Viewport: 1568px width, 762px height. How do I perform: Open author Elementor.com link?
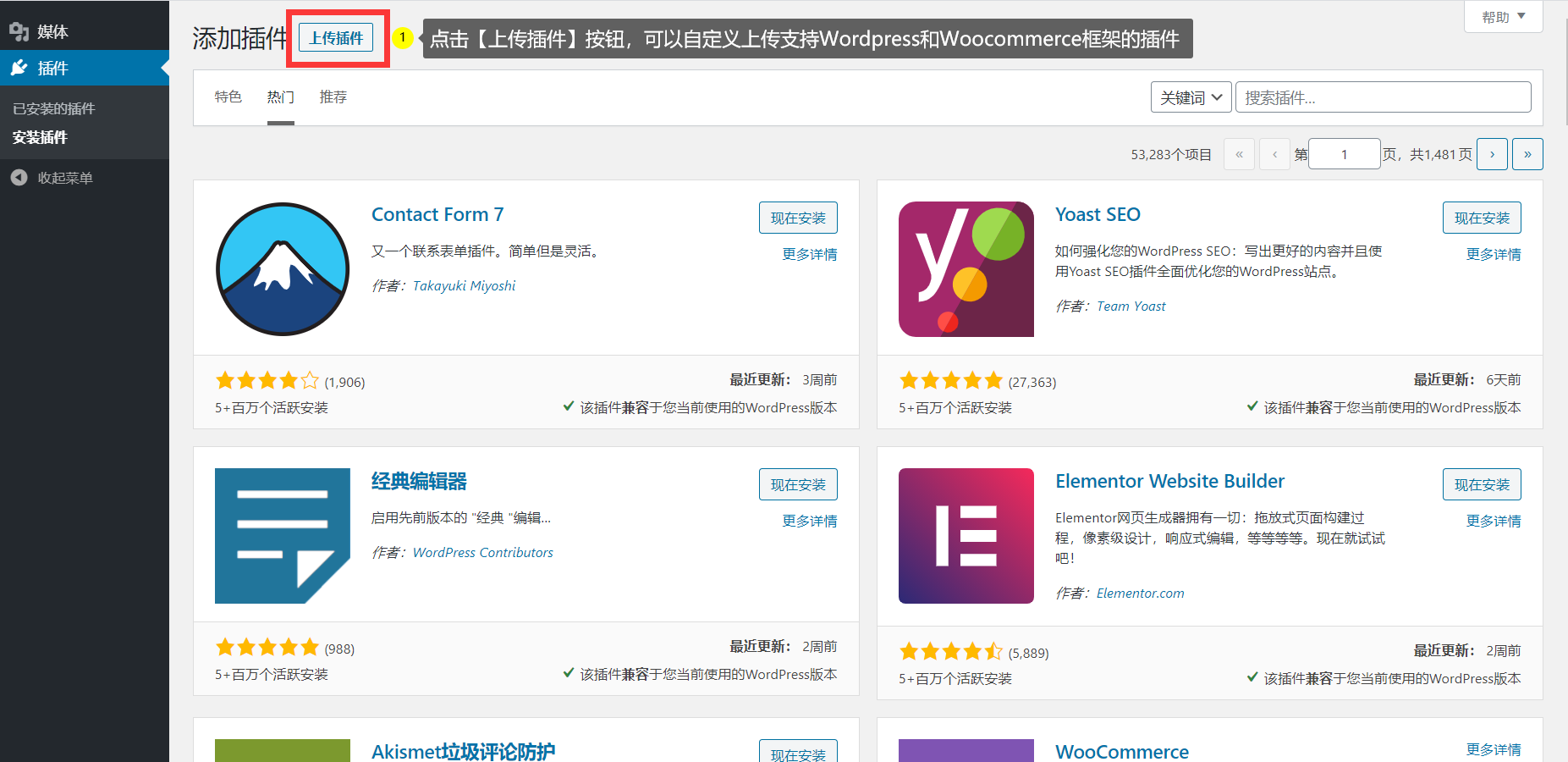click(x=1140, y=594)
